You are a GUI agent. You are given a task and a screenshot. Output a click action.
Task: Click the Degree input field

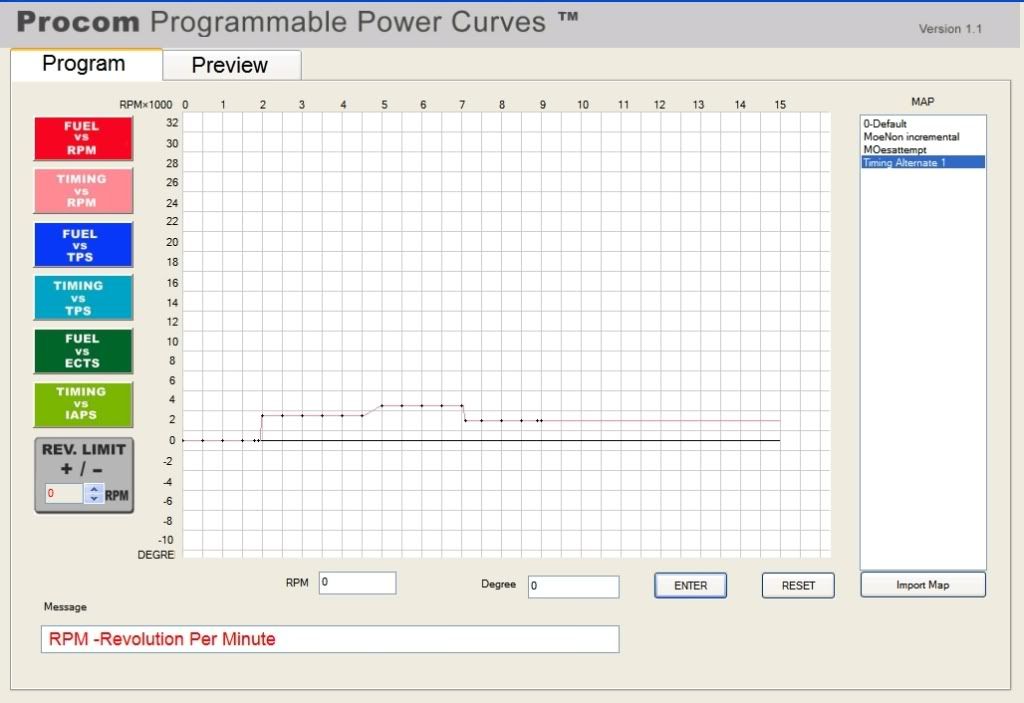tap(573, 587)
